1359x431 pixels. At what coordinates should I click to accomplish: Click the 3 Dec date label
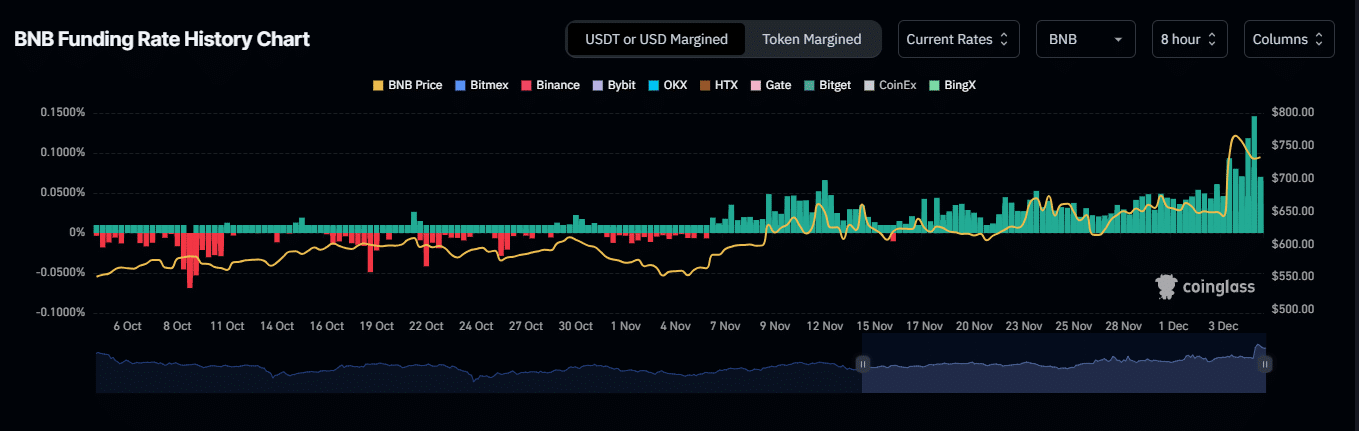[1223, 326]
